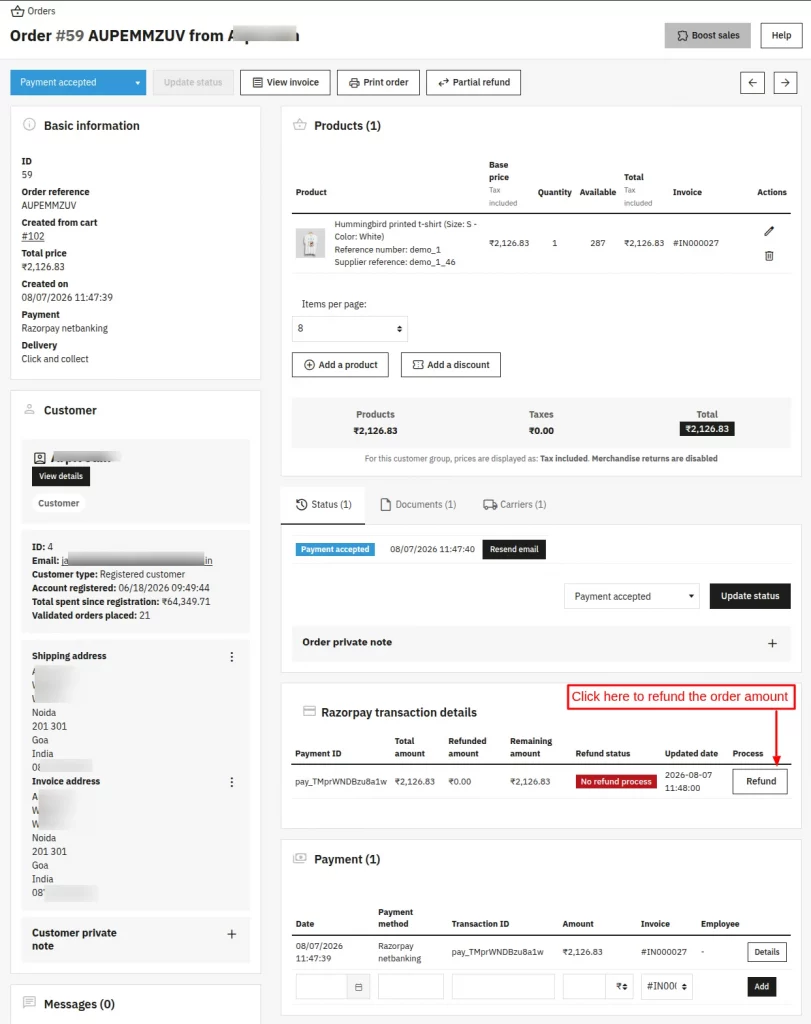The height and width of the screenshot is (1024, 811).
Task: Resend the status email
Action: point(514,549)
